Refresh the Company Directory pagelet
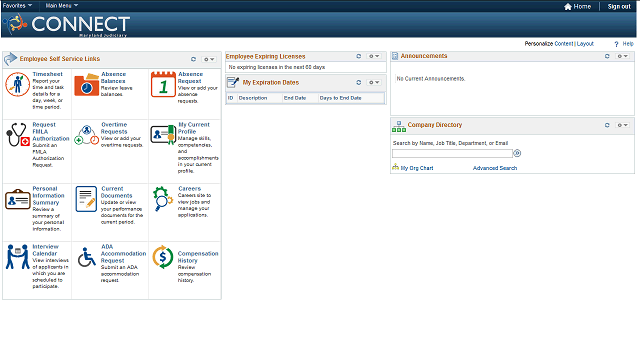Screen dimensions: 640x360 (x=607, y=125)
